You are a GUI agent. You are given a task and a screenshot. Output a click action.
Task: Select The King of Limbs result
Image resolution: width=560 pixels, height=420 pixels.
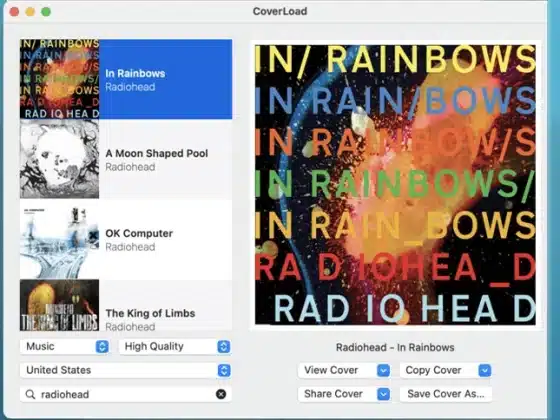(x=126, y=305)
